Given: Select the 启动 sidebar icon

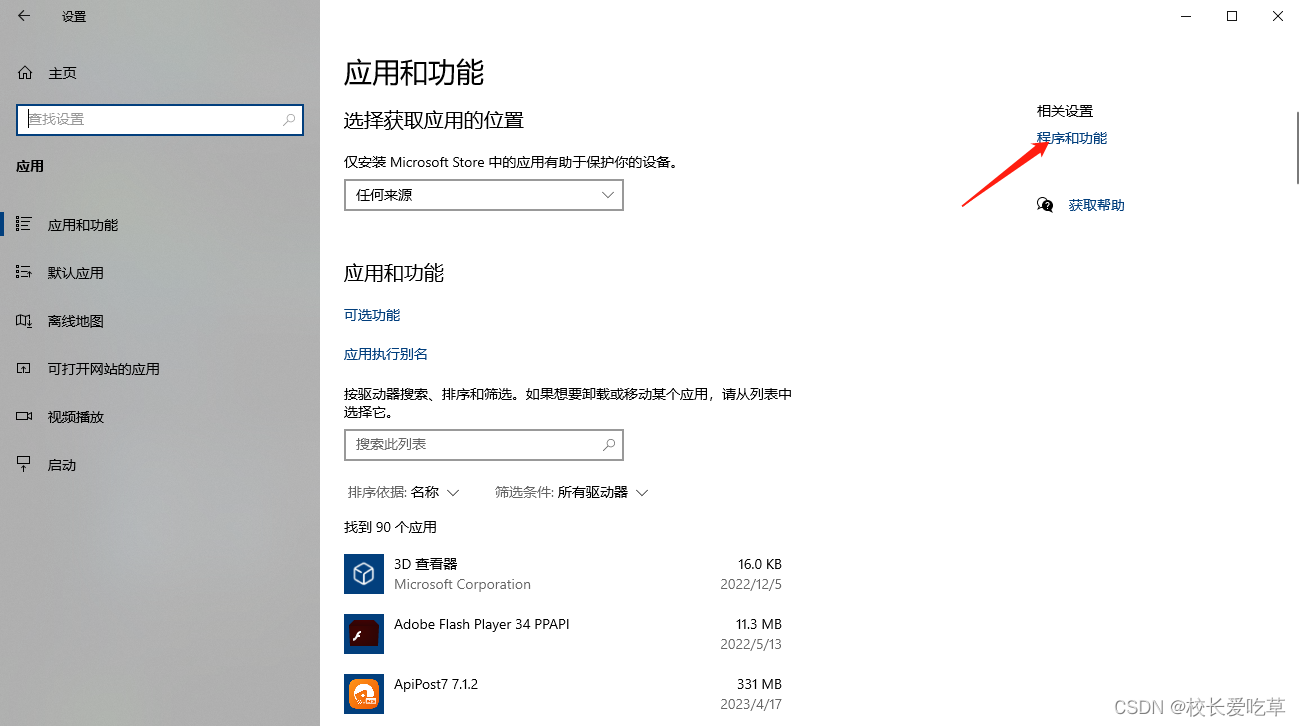Looking at the screenshot, I should coord(24,464).
